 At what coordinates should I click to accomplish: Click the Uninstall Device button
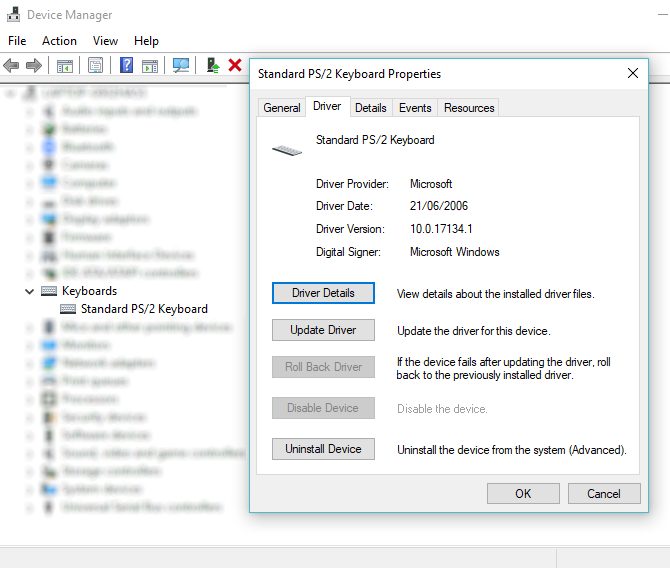pos(323,449)
